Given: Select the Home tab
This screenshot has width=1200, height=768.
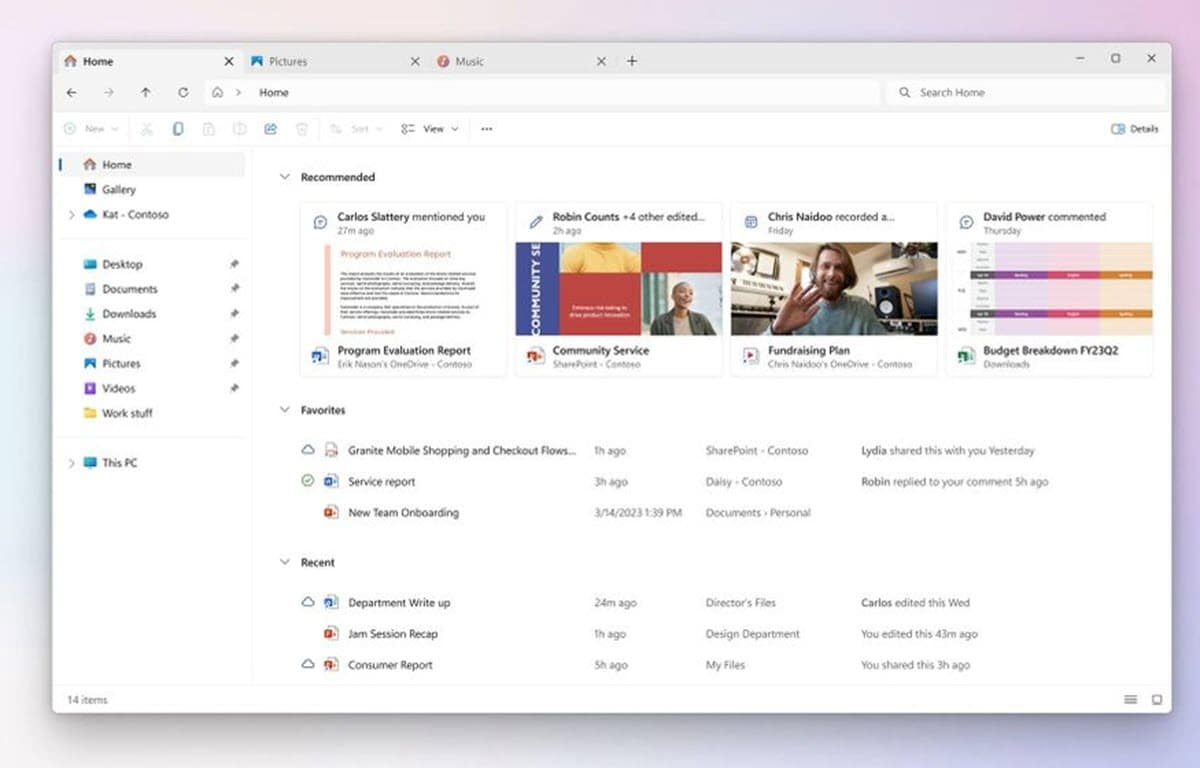Looking at the screenshot, I should tap(148, 61).
